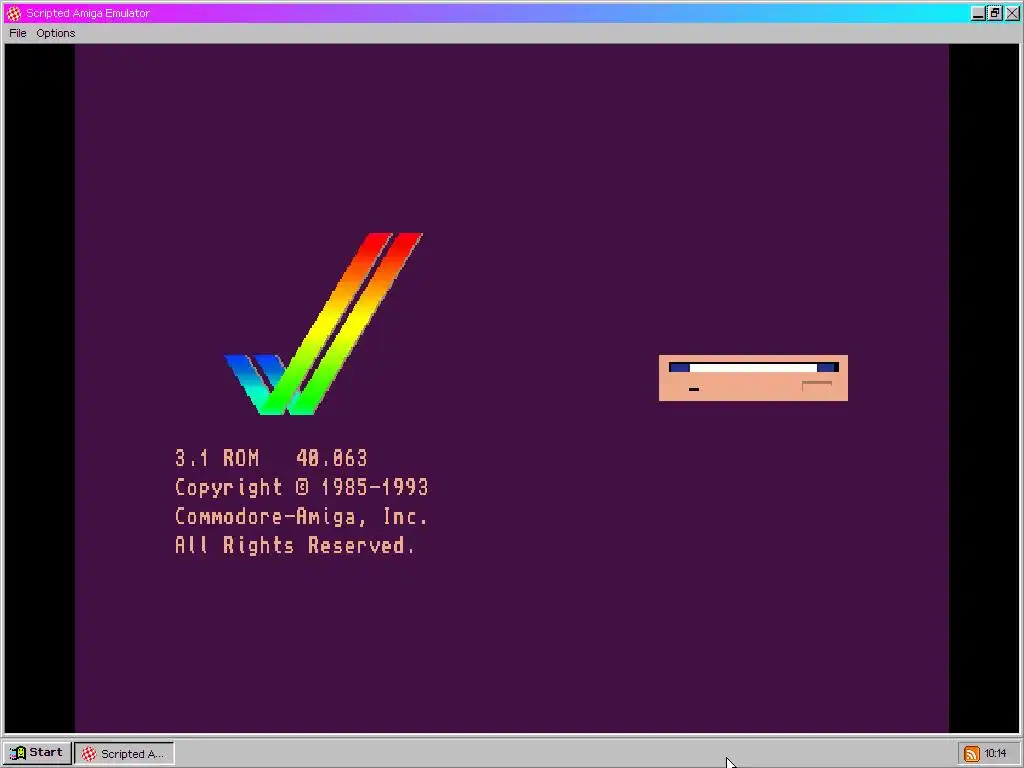Click the 10:14 system clock
This screenshot has height=768, width=1024.
click(996, 754)
